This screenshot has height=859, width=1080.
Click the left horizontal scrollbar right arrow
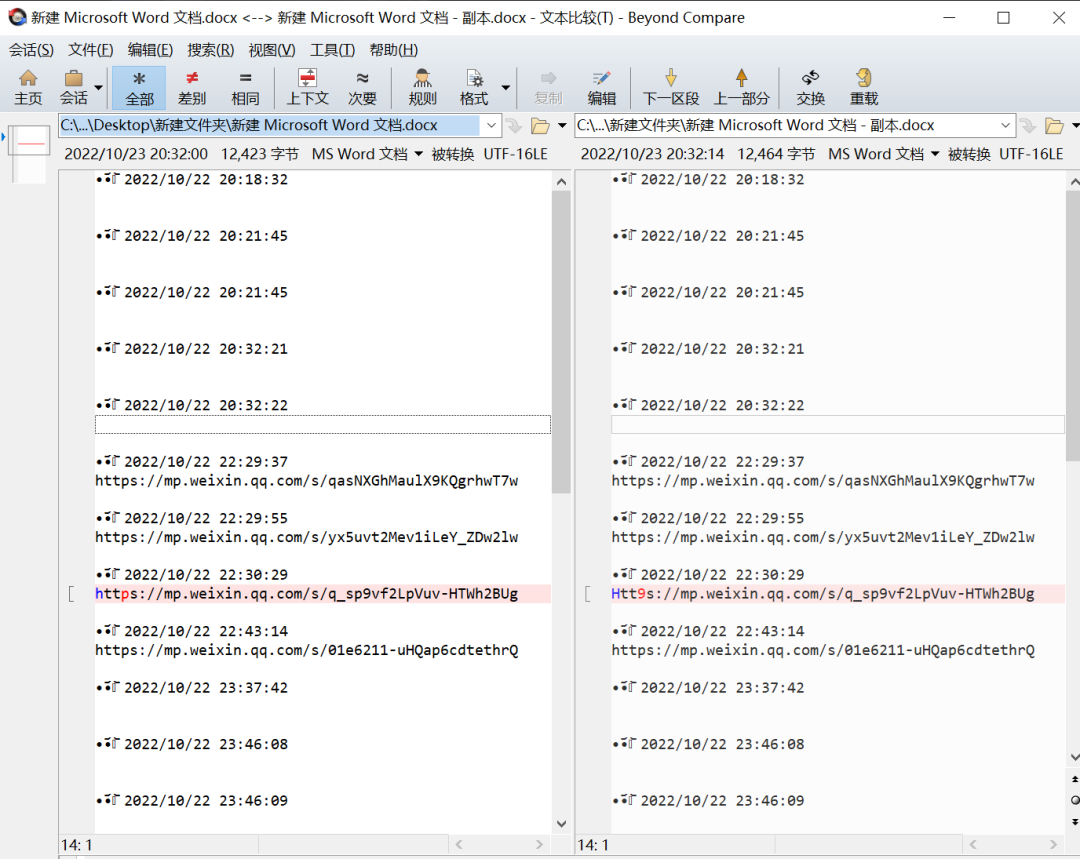[539, 844]
